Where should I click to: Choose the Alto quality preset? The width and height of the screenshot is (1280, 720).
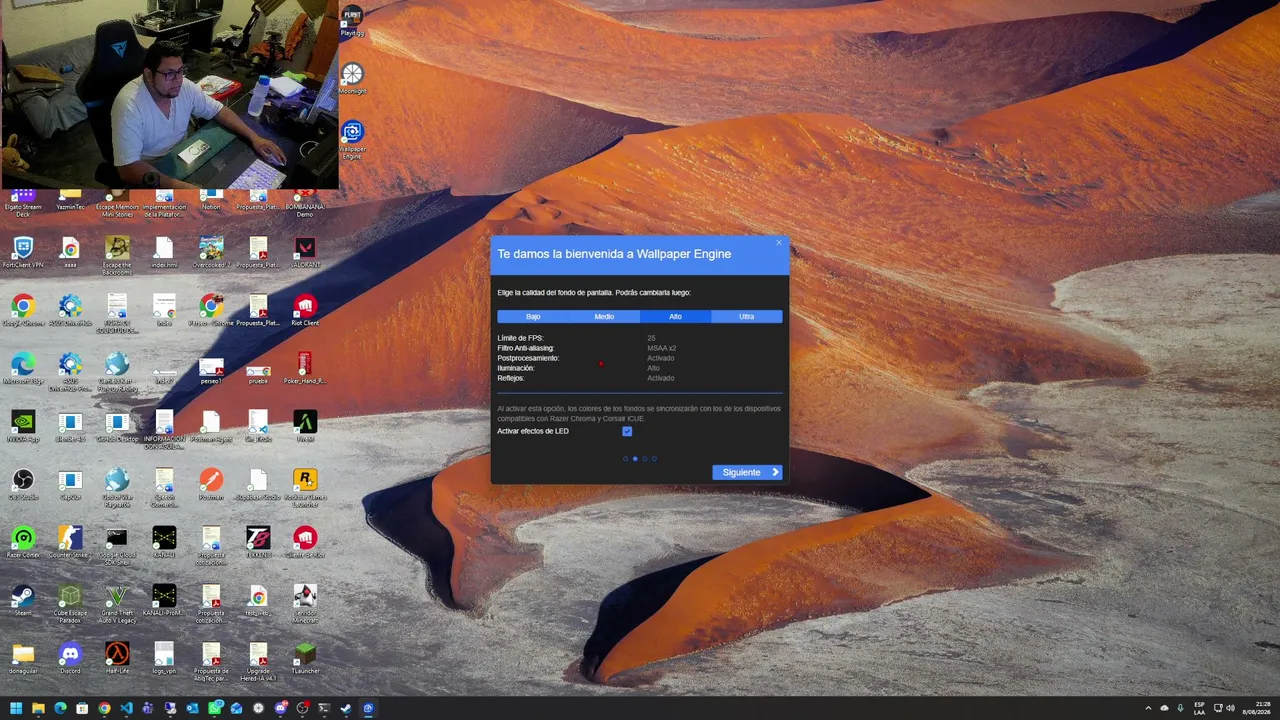coord(675,317)
